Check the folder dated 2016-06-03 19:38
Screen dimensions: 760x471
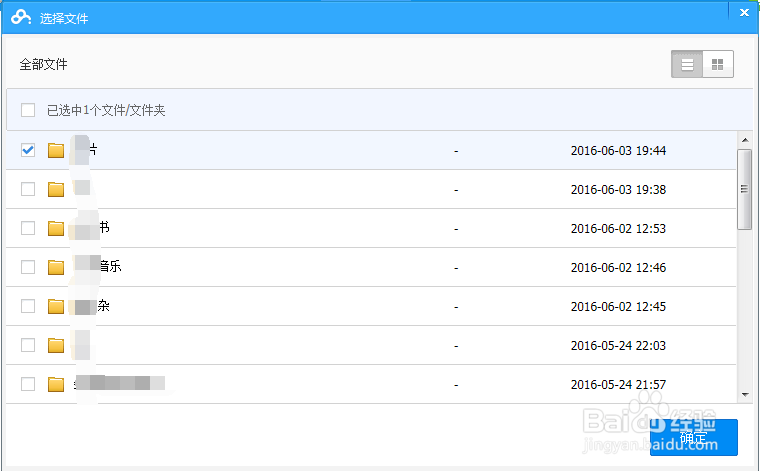pyautogui.click(x=28, y=189)
